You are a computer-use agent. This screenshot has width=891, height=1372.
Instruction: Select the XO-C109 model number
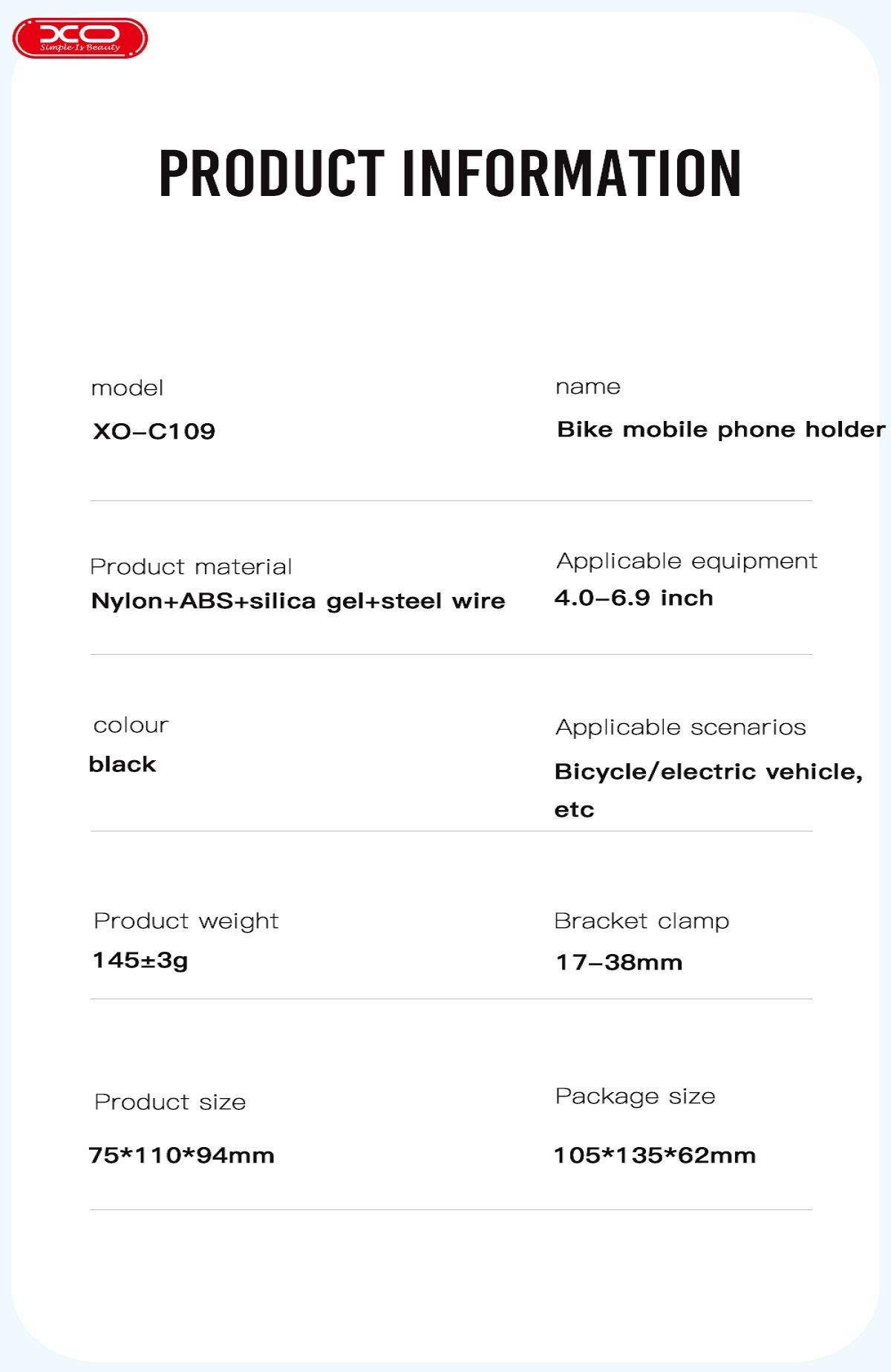[x=154, y=431]
